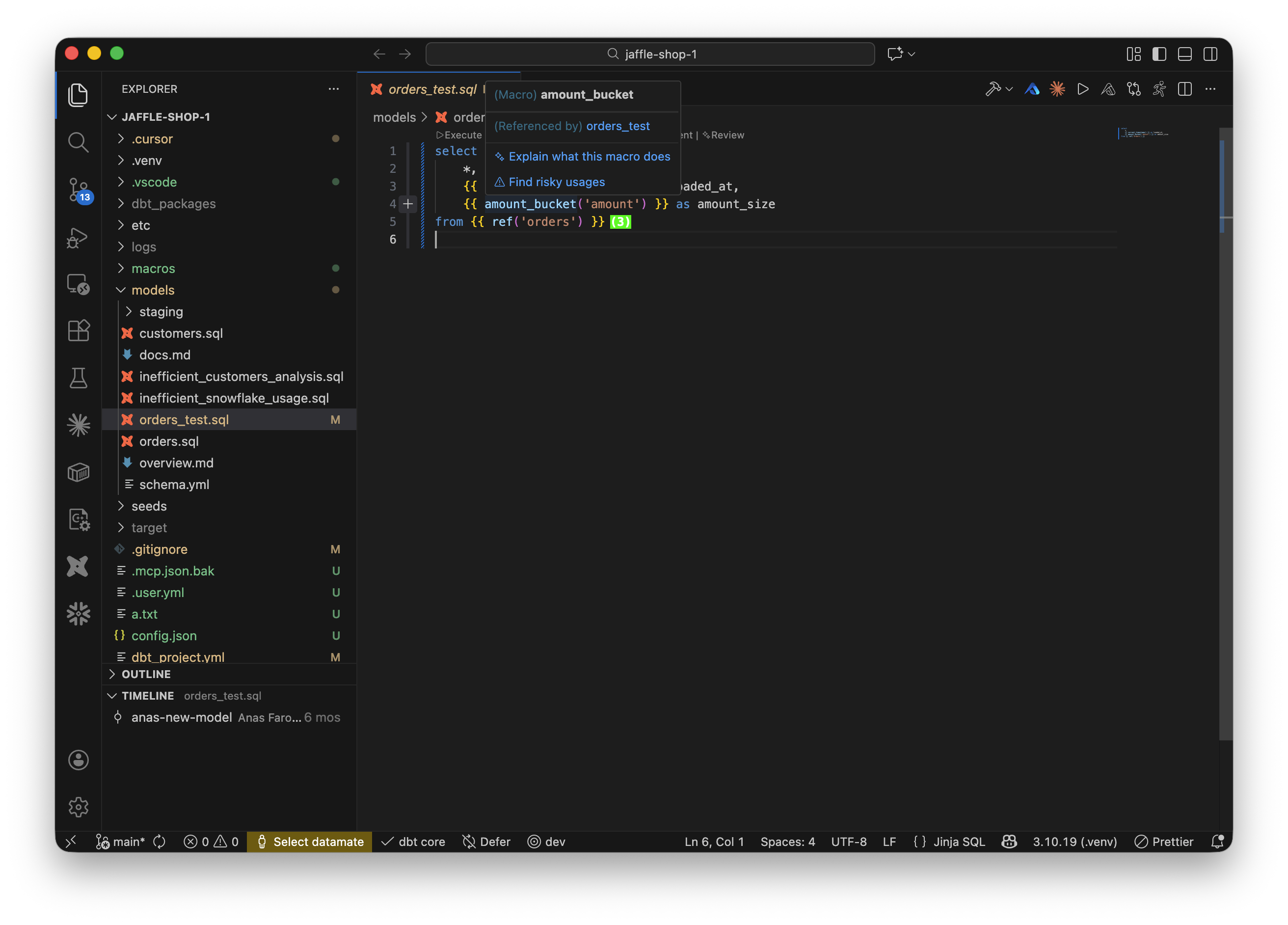The image size is (1288, 925).
Task: Go back with the left arrow
Action: tap(379, 54)
